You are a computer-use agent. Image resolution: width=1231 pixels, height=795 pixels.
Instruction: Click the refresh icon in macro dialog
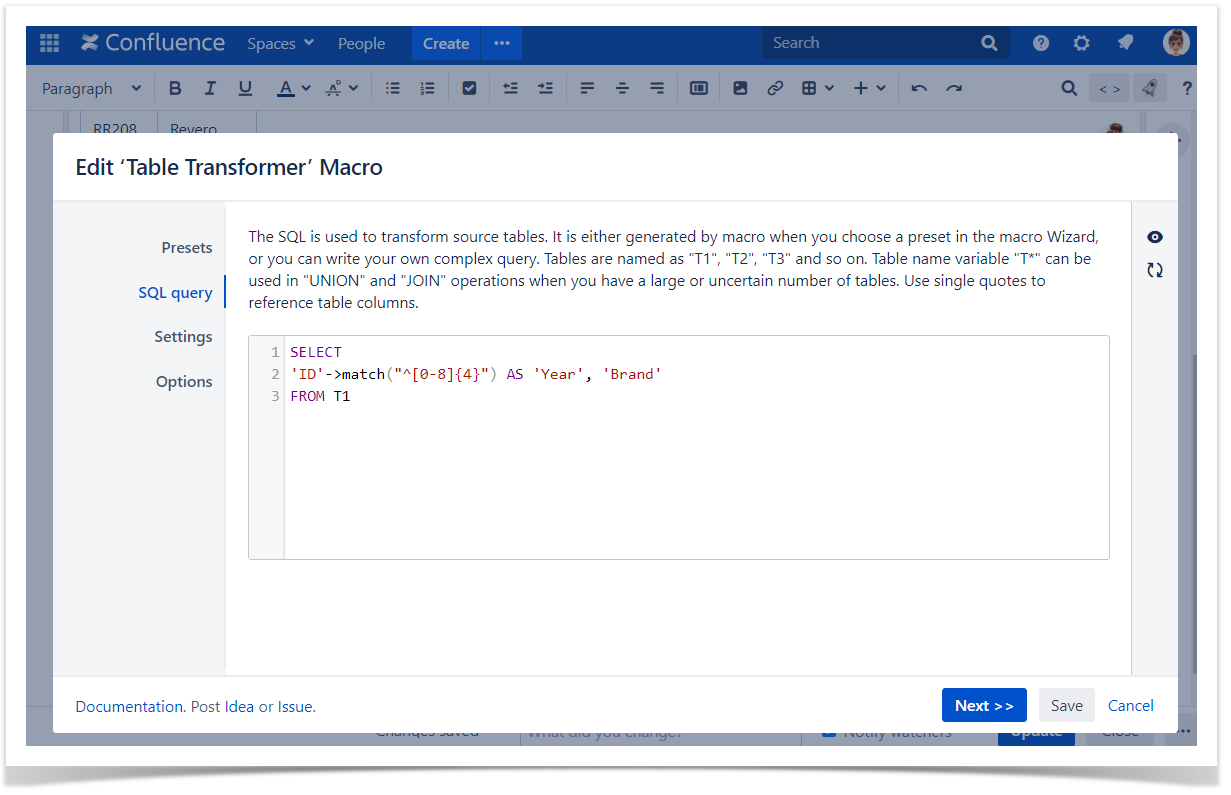click(x=1155, y=270)
